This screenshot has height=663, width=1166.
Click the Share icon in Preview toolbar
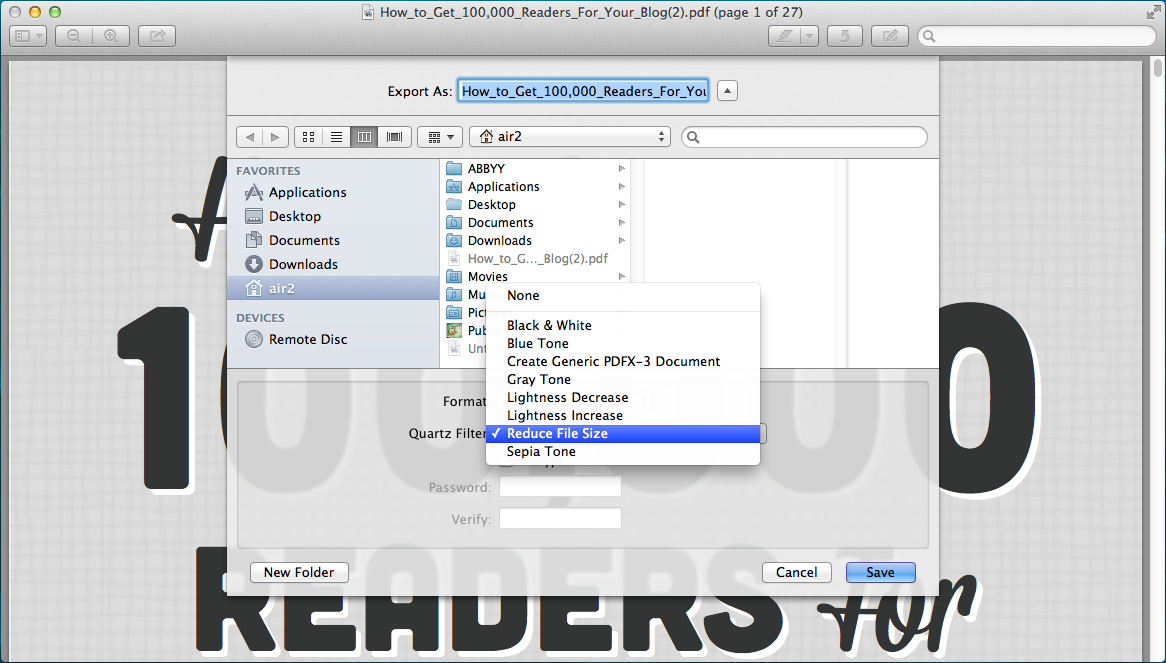point(156,35)
